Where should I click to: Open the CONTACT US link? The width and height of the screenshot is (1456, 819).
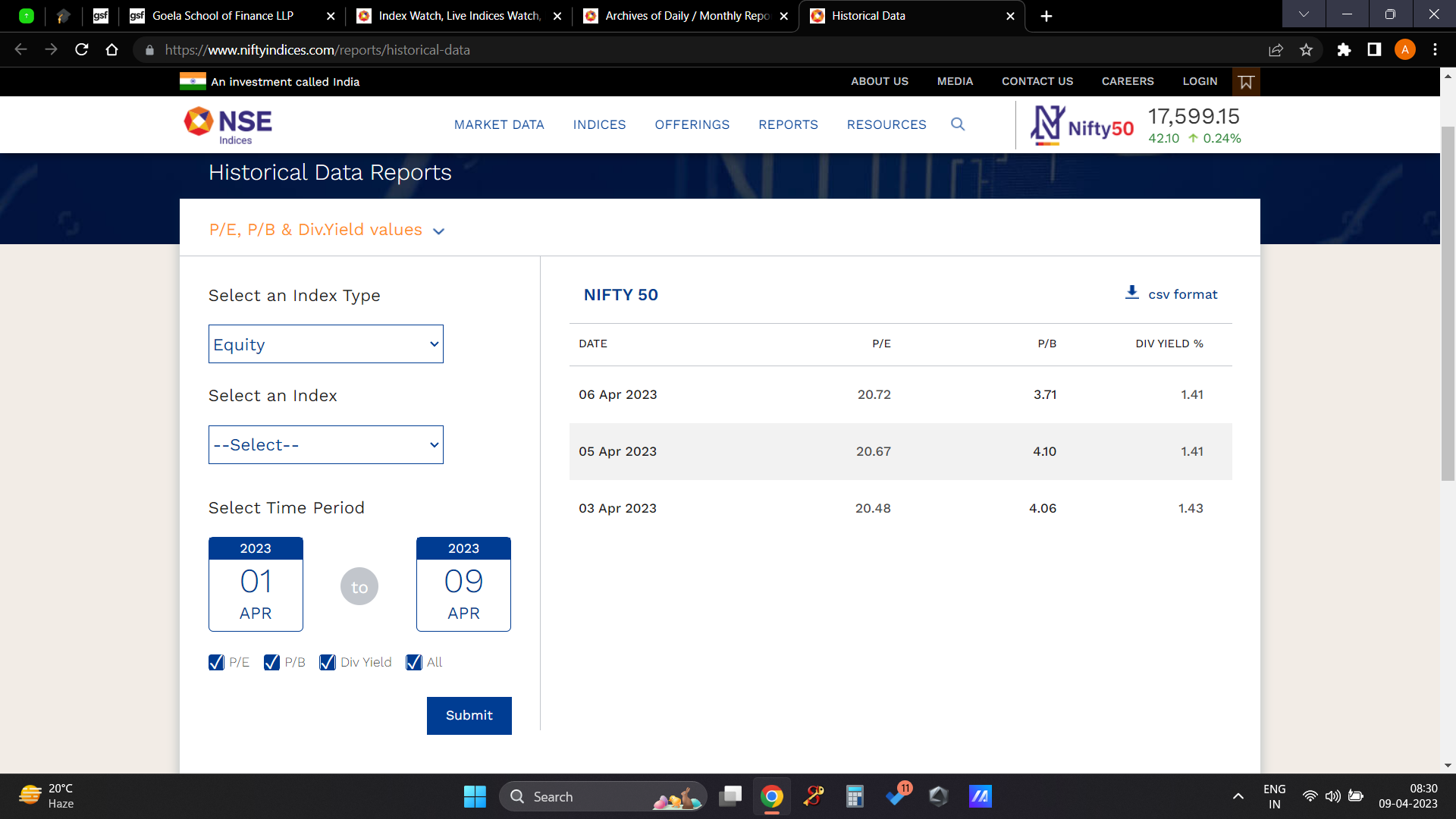[1037, 81]
